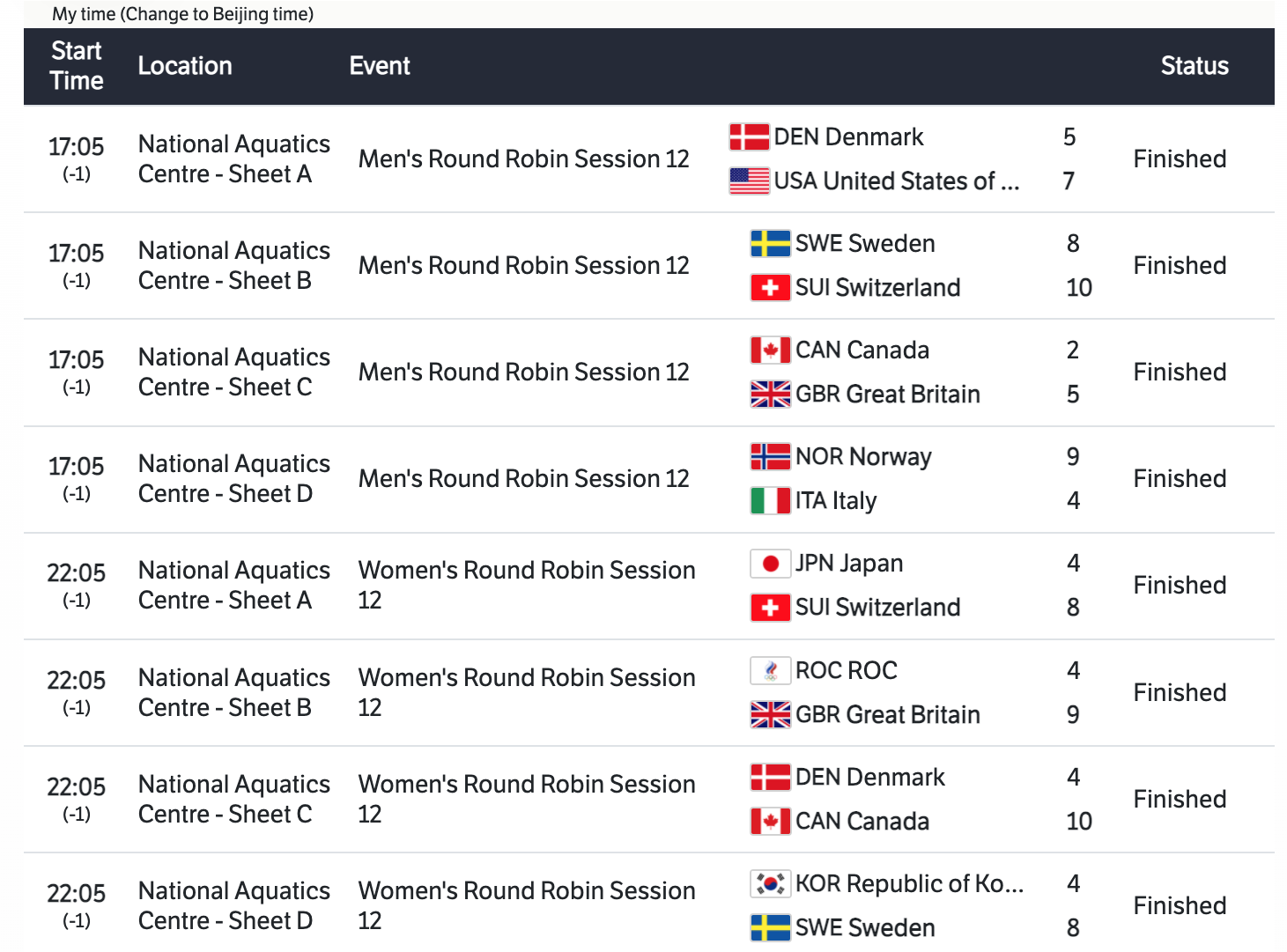Screen dimensions: 1287x952
Task: Click the Japan flag icon
Action: (x=770, y=564)
